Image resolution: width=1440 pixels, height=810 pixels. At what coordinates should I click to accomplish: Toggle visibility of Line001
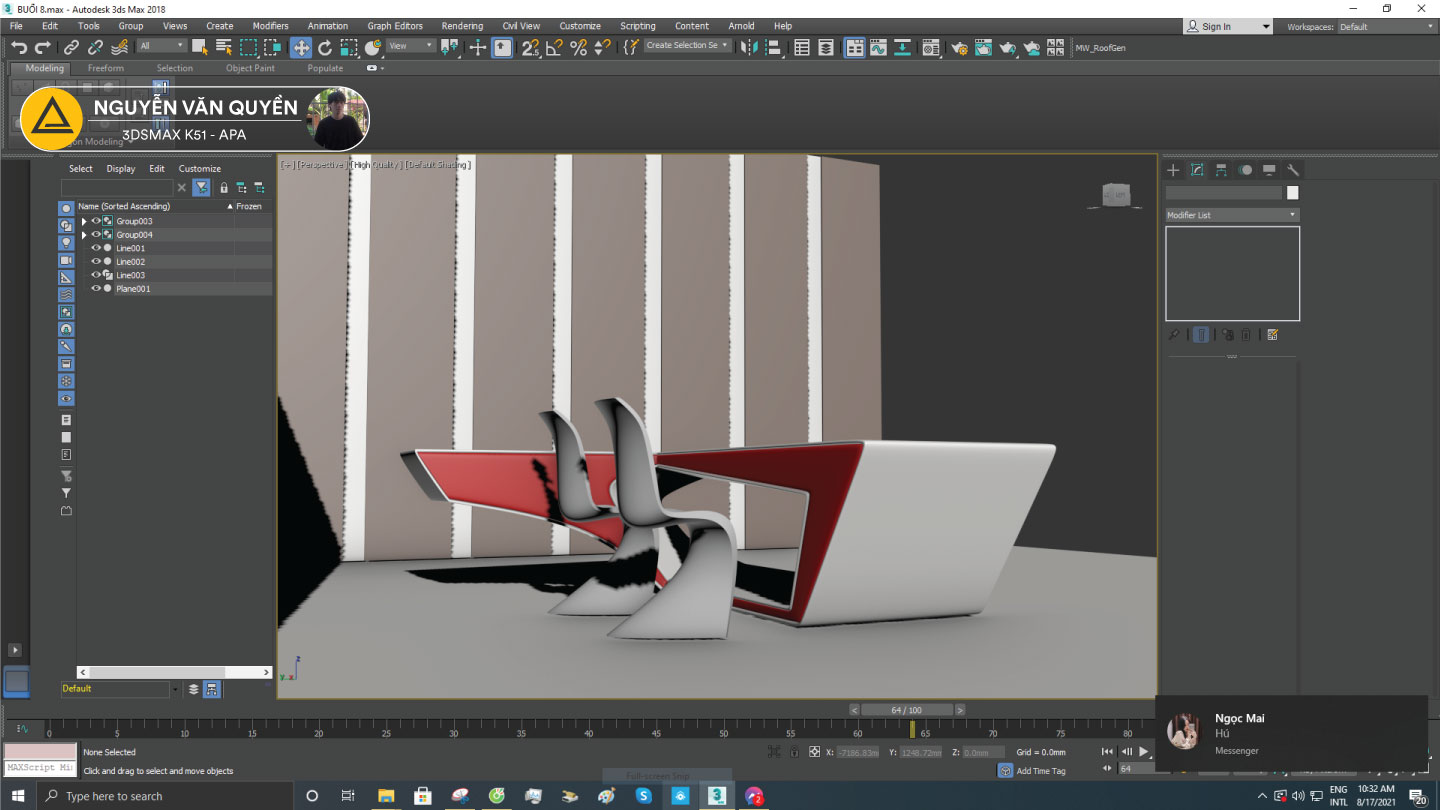pos(96,248)
